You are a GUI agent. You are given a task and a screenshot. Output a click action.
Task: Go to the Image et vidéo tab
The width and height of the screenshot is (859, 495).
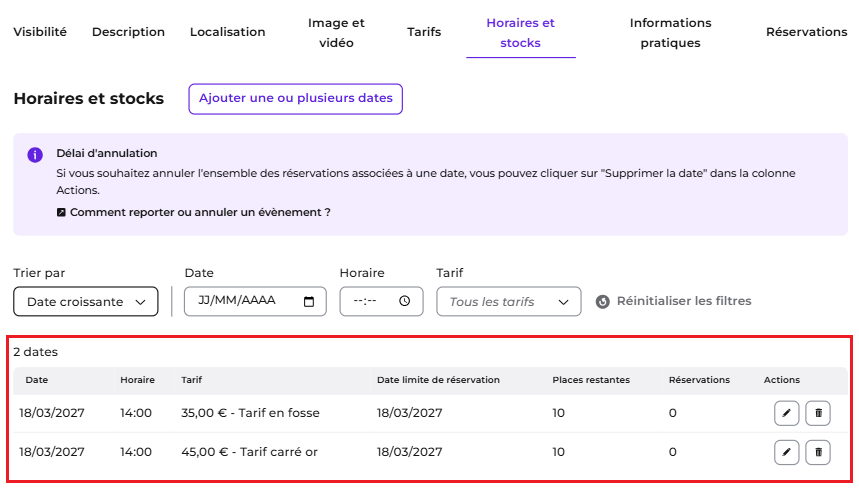tap(336, 33)
